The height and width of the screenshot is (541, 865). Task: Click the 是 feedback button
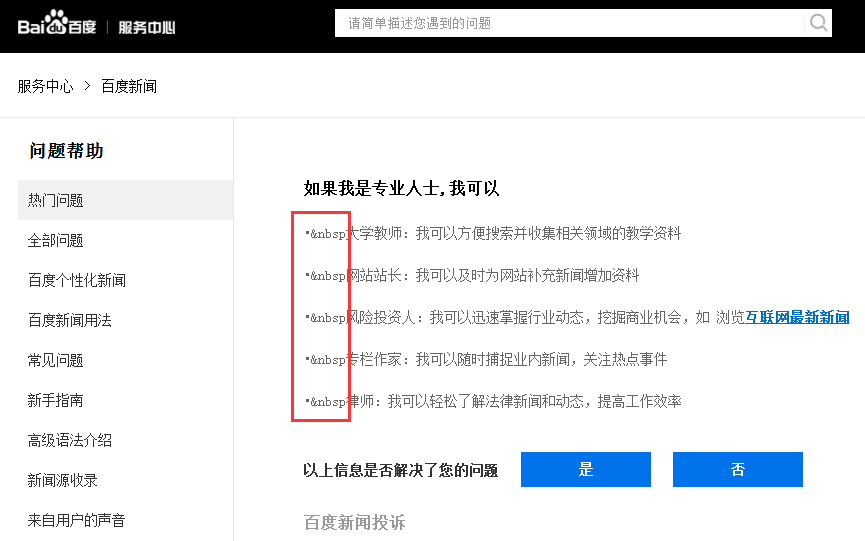pos(586,469)
